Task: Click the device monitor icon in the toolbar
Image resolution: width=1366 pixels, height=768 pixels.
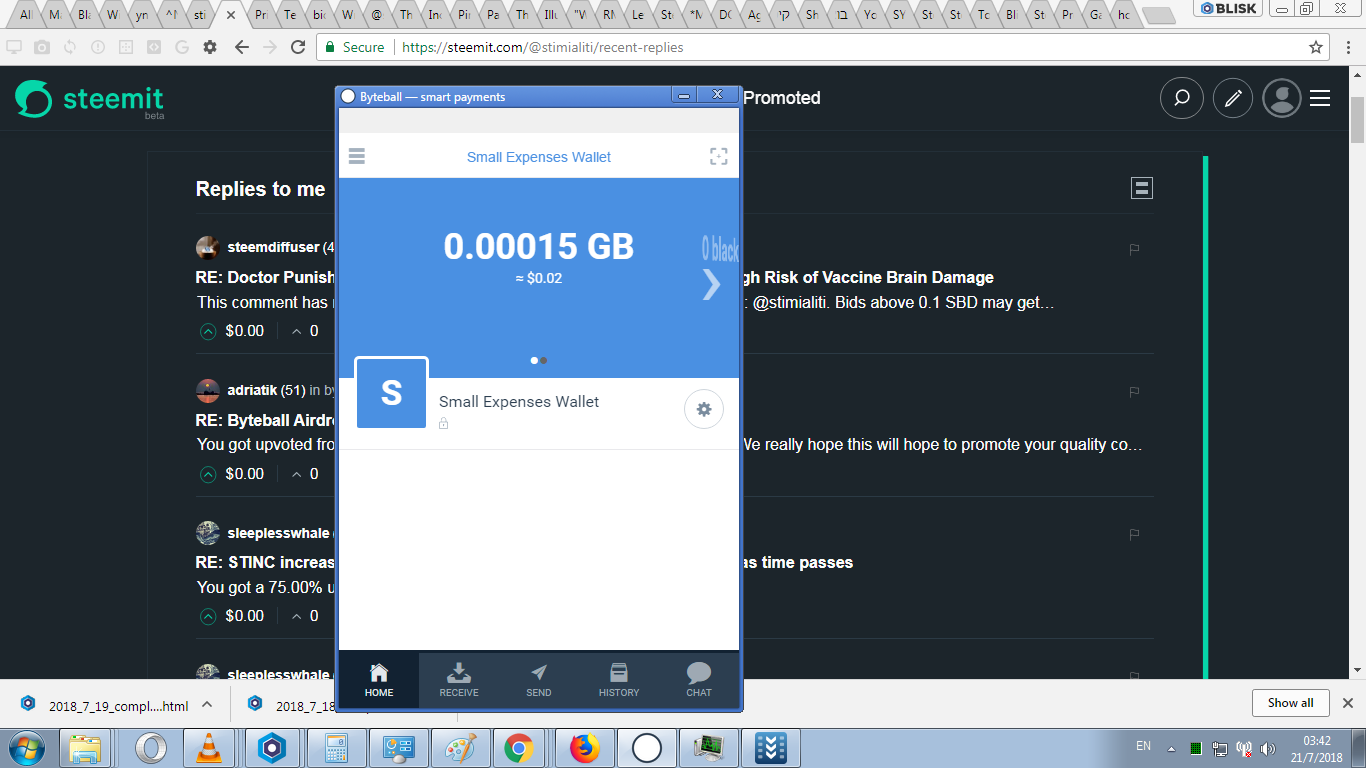Action: (x=14, y=47)
